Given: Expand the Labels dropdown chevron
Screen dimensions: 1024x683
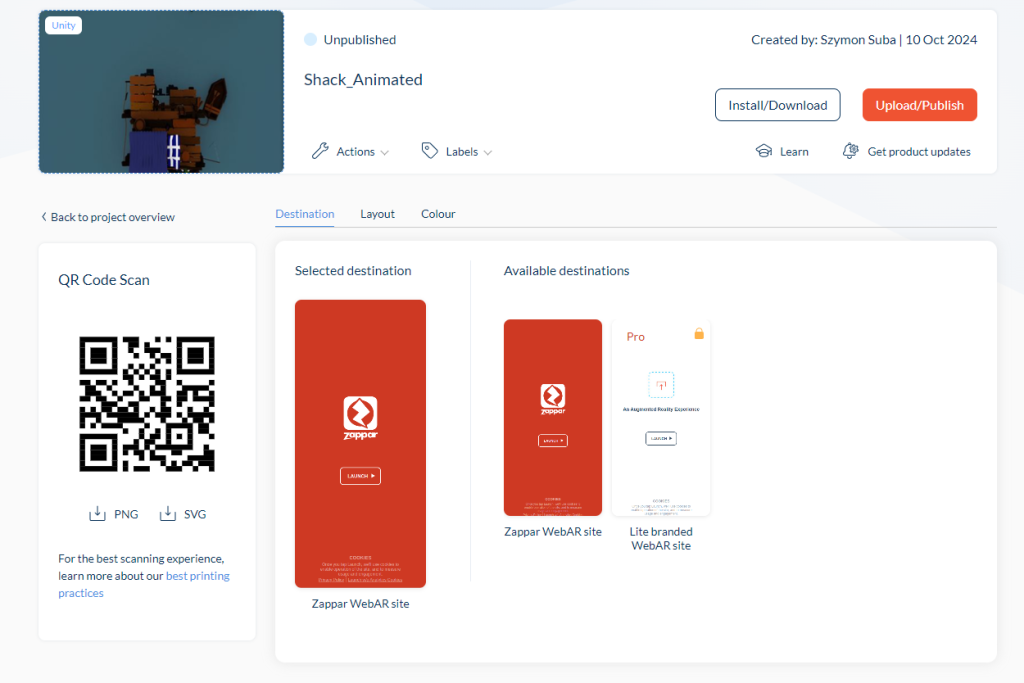Looking at the screenshot, I should 488,153.
